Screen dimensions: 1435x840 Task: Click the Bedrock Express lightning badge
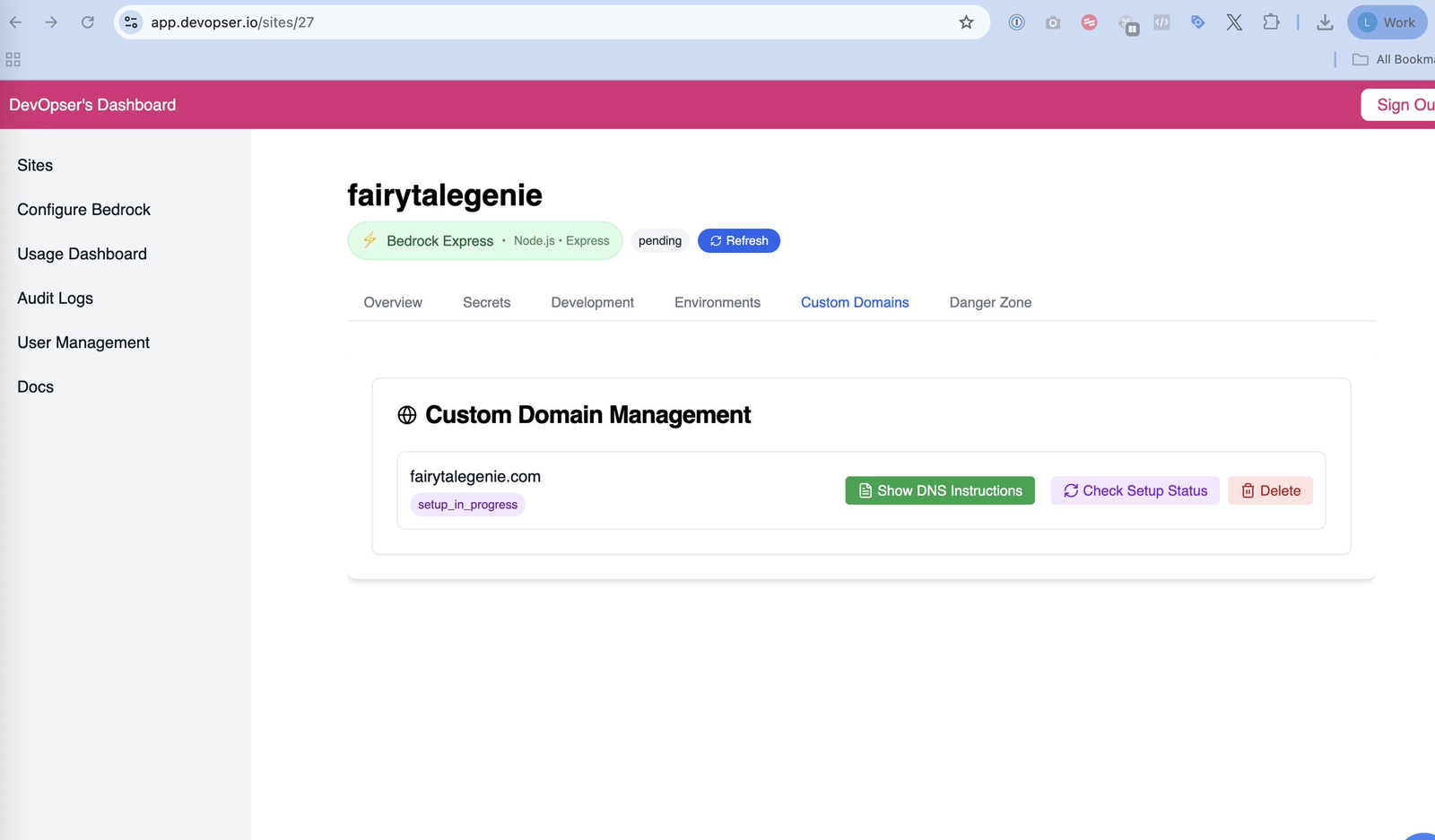[484, 240]
